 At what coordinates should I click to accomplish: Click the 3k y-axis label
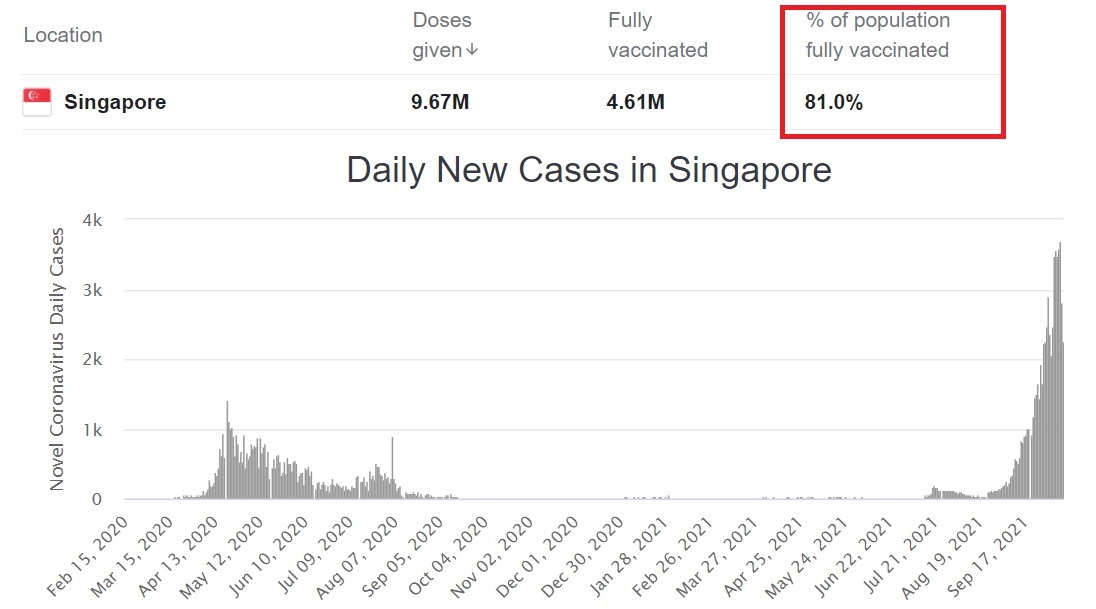(x=92, y=290)
